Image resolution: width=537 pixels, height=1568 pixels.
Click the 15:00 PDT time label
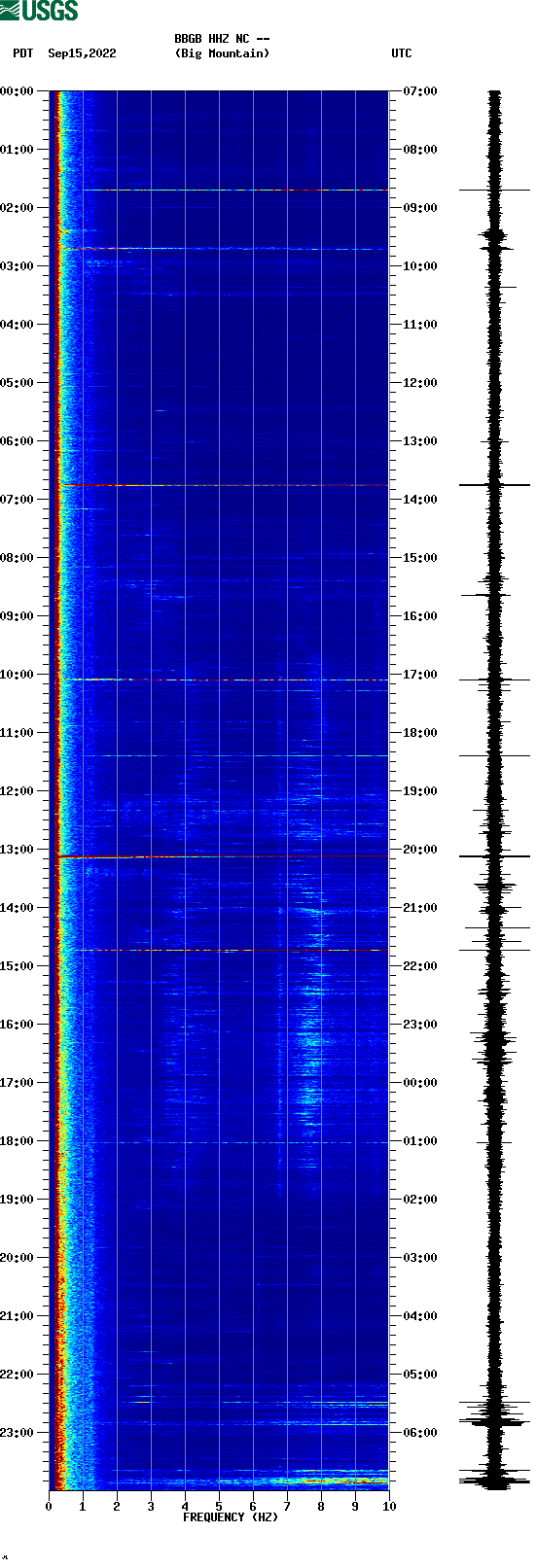coord(18,966)
